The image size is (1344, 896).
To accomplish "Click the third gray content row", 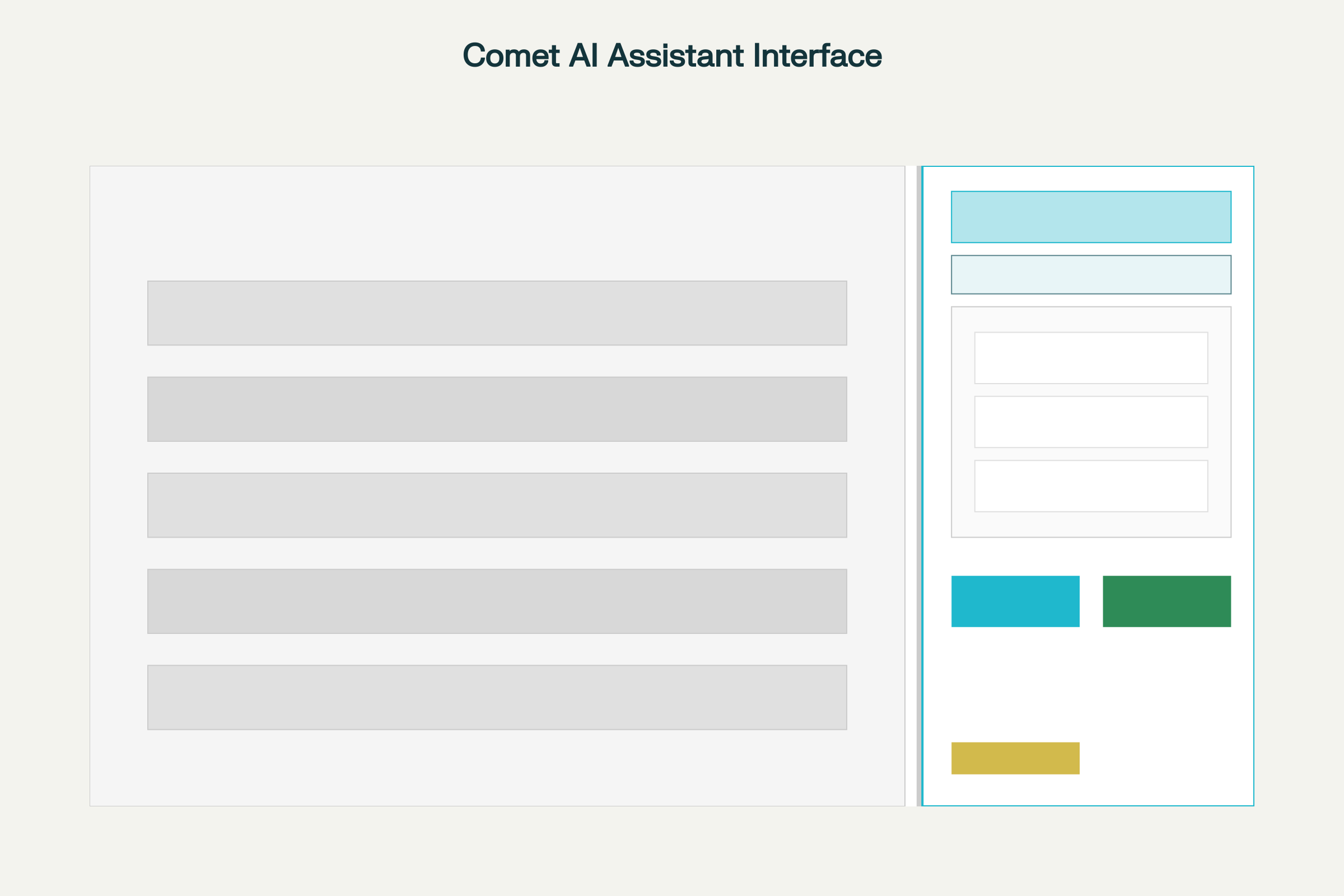I will click(497, 505).
